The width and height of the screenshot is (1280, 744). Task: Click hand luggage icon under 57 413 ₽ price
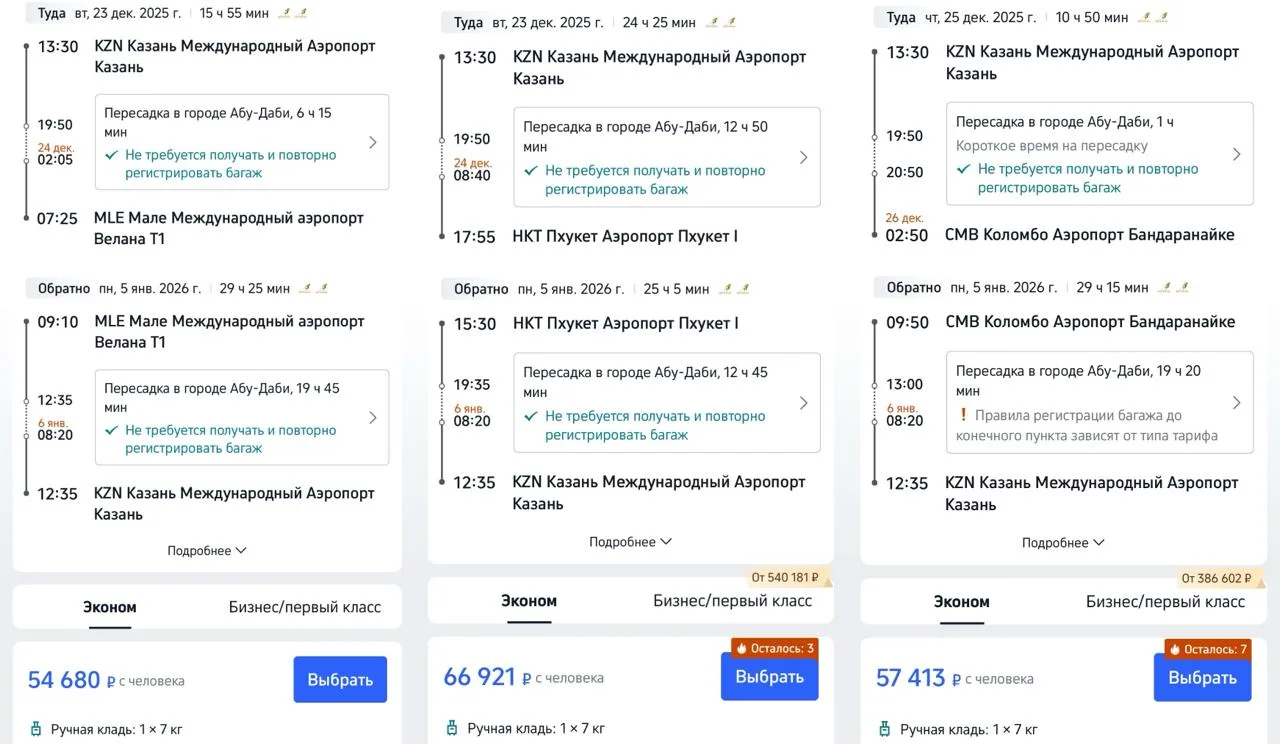[886, 729]
